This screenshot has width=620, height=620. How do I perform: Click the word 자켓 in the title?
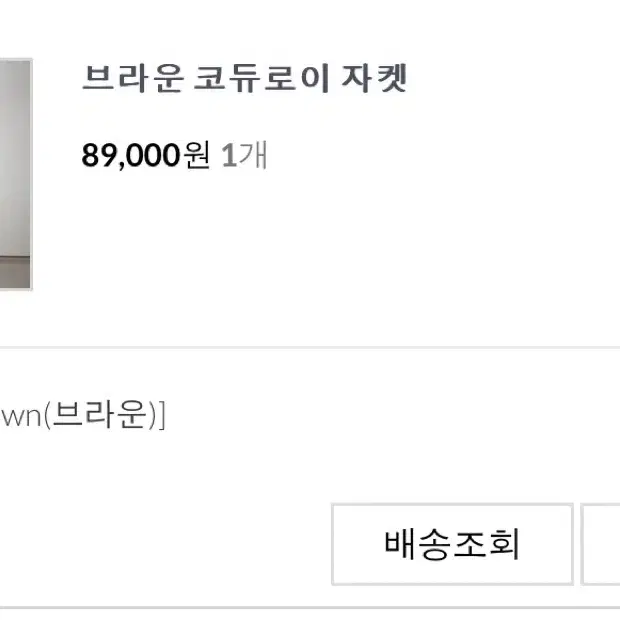pos(374,78)
